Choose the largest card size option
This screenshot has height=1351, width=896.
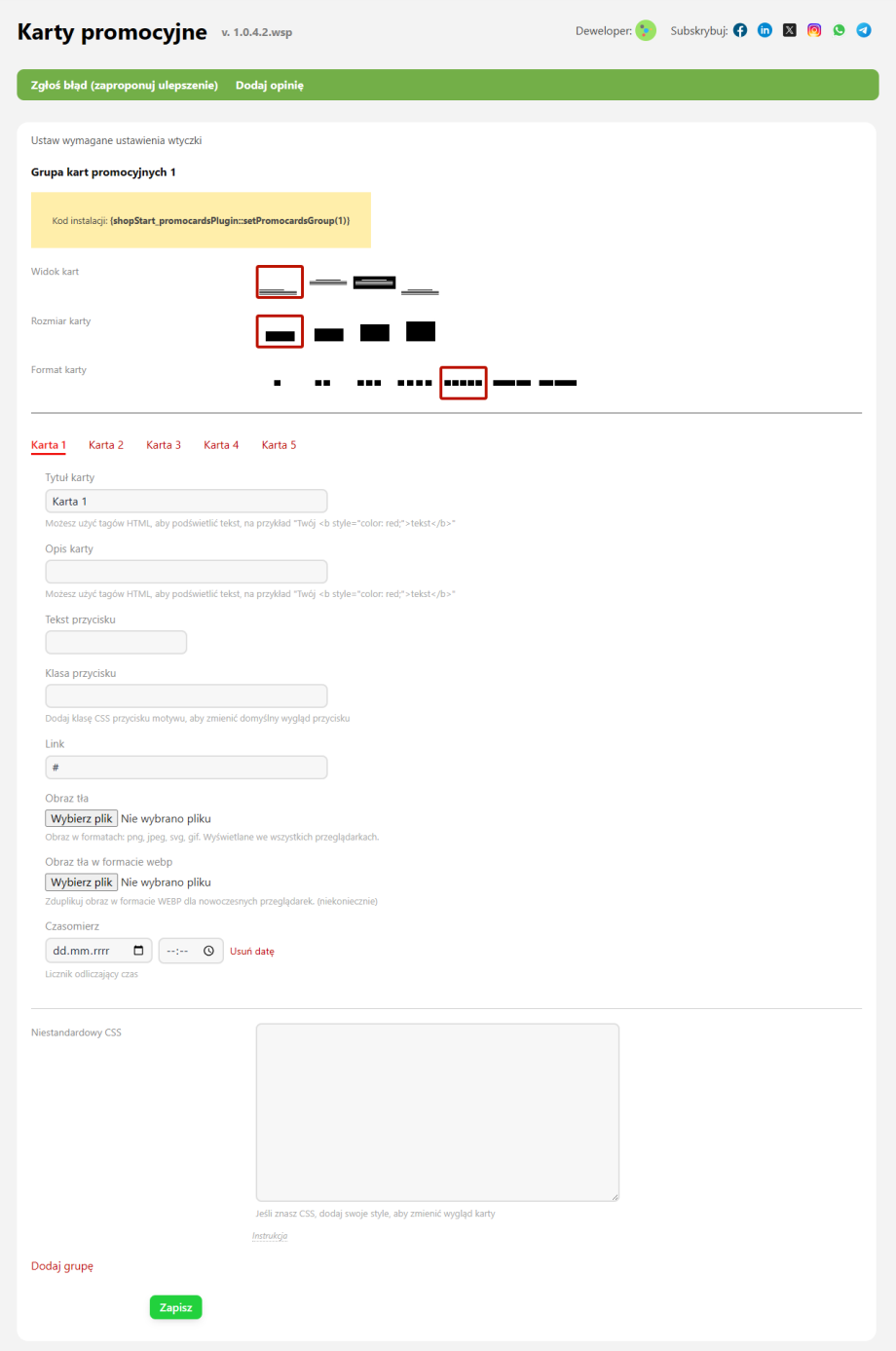click(x=421, y=331)
